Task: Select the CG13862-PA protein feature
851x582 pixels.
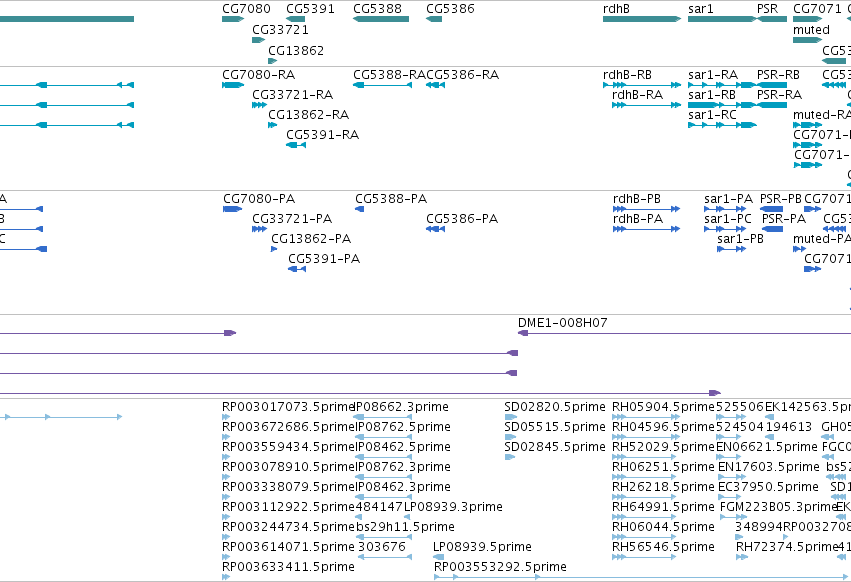Action: [274, 249]
